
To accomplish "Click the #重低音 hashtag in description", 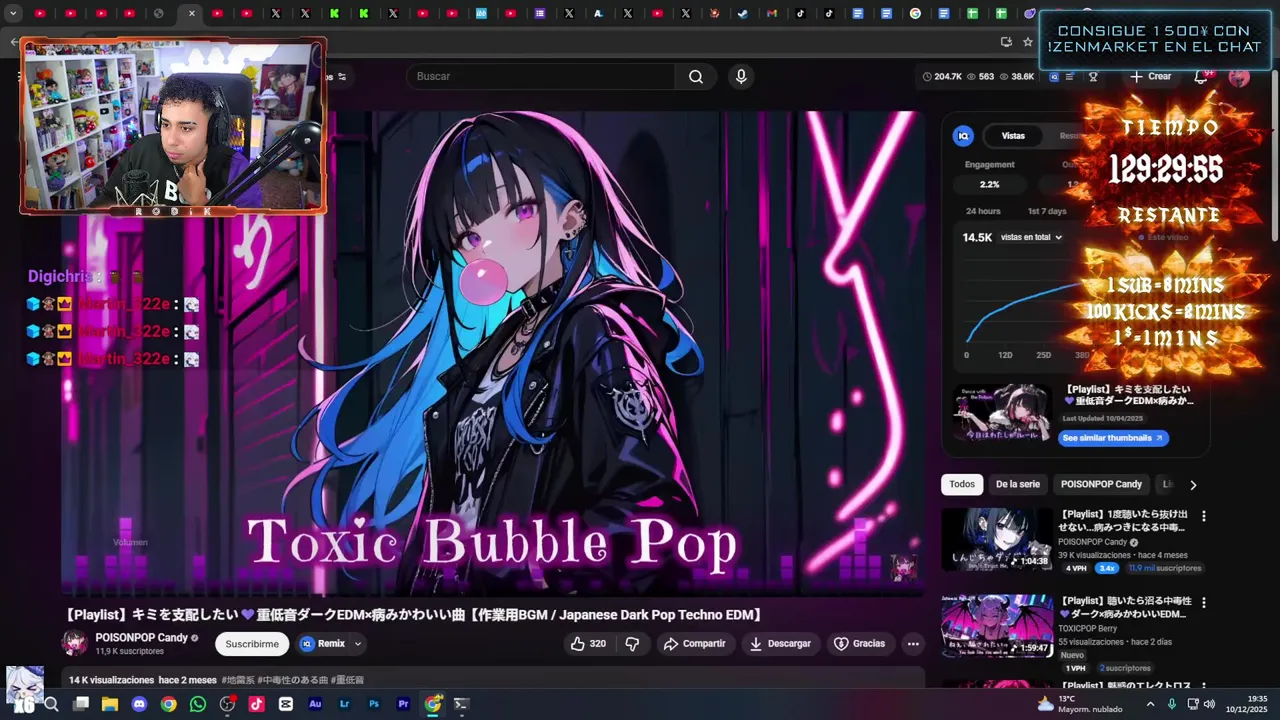I will click(347, 680).
